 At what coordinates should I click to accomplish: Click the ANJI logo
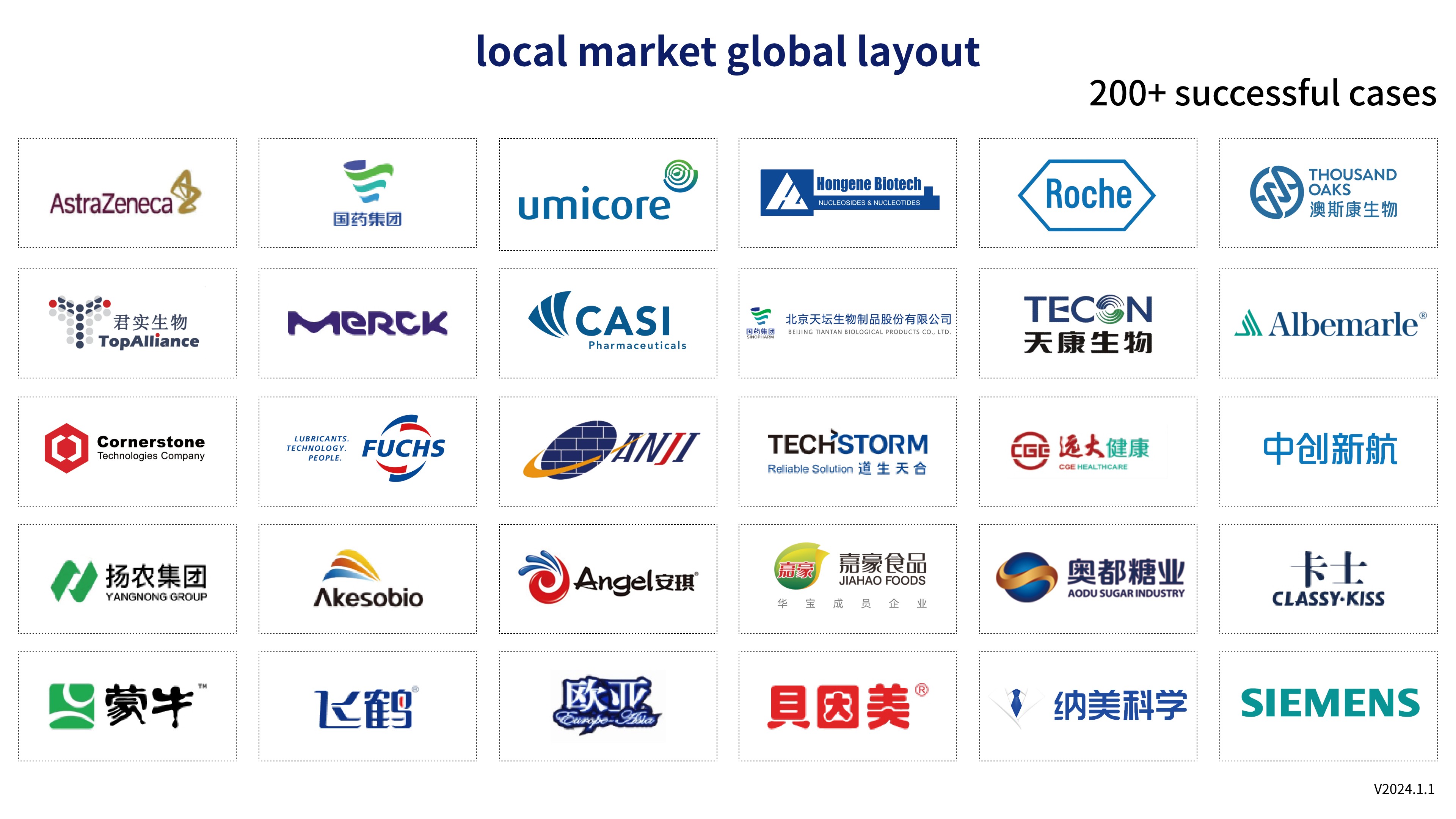click(x=611, y=450)
